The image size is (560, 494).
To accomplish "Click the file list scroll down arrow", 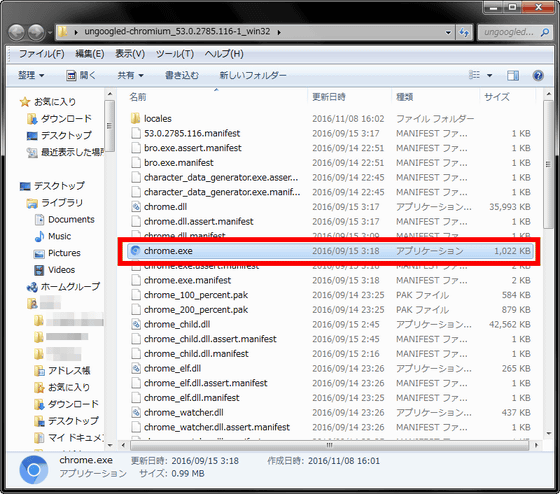I will click(549, 434).
